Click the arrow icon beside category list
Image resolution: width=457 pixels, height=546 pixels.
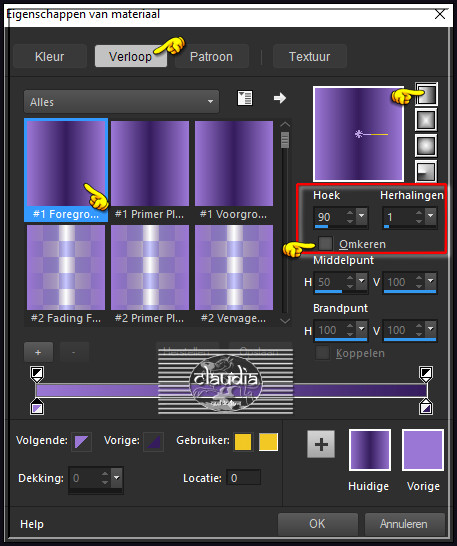click(x=280, y=98)
